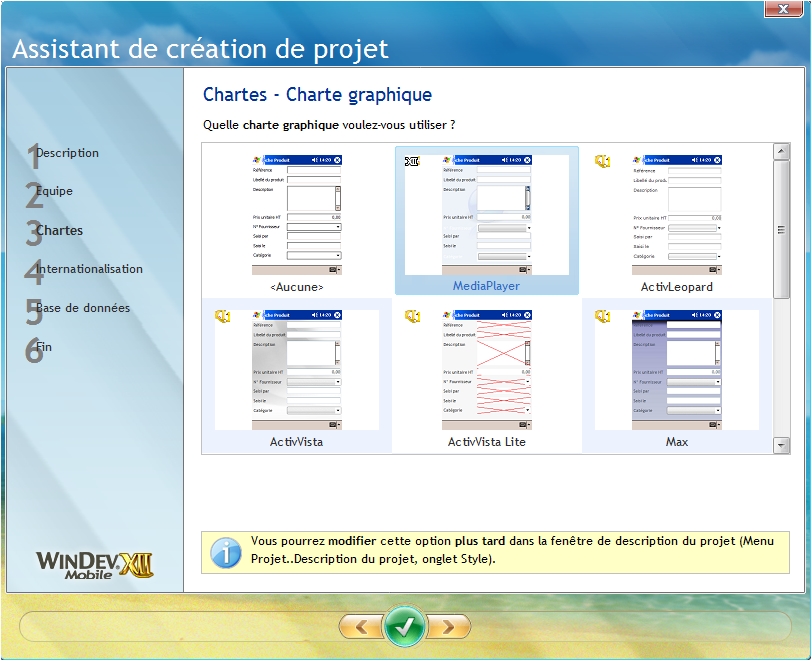Click the chart list scrollbar thumb
Image resolution: width=812 pixels, height=661 pixels.
781,229
